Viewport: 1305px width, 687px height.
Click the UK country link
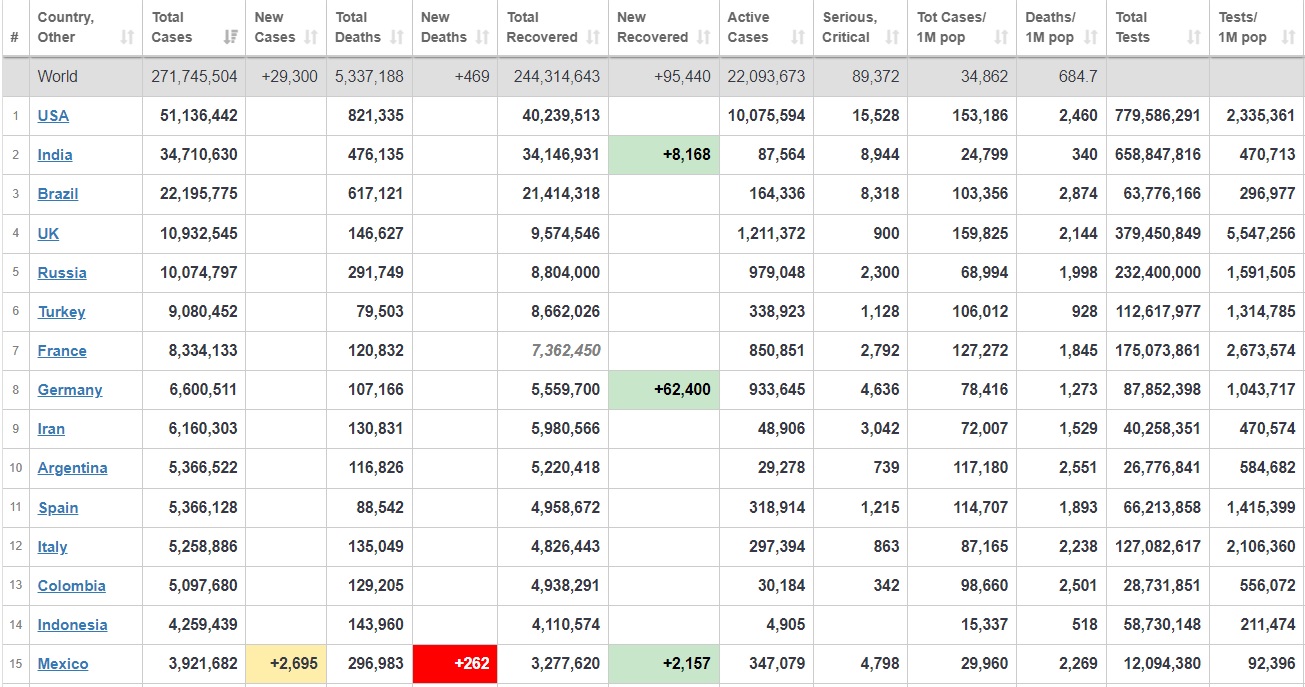coord(48,234)
